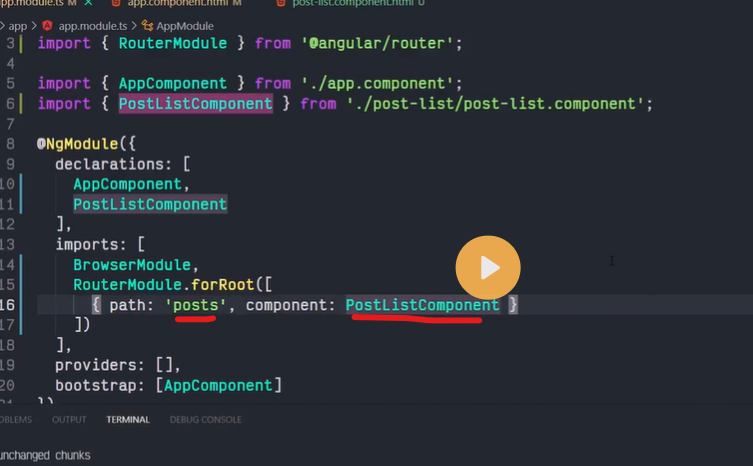Select the TERMINAL panel tab
Image resolution: width=753 pixels, height=466 pixels.
tap(128, 419)
